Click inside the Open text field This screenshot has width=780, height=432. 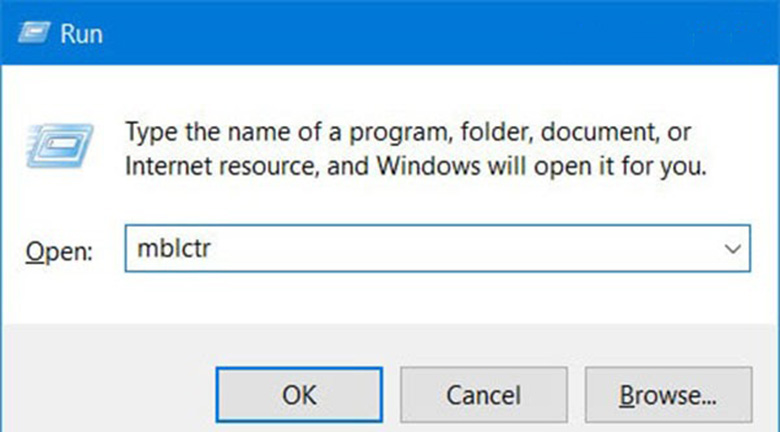tap(437, 248)
